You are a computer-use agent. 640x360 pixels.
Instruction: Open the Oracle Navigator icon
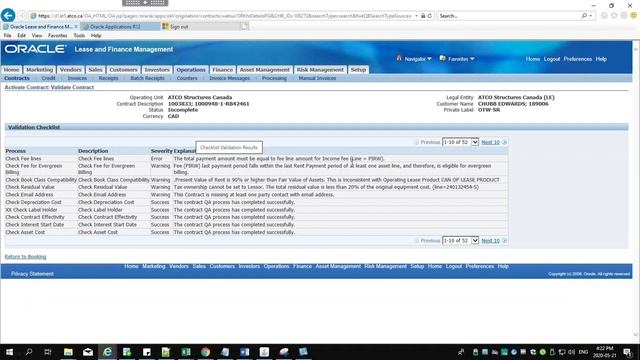click(x=399, y=58)
